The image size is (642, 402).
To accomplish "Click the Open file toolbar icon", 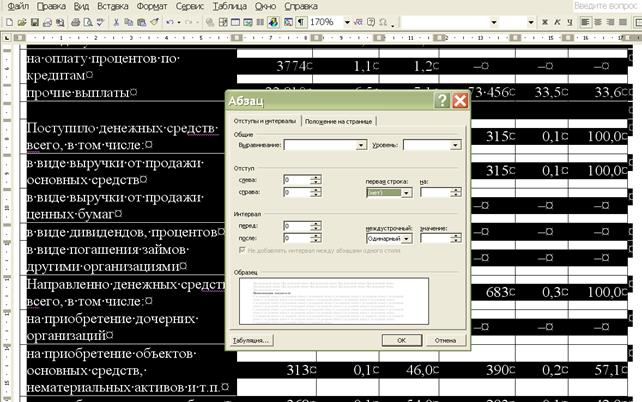I will click(x=21, y=22).
